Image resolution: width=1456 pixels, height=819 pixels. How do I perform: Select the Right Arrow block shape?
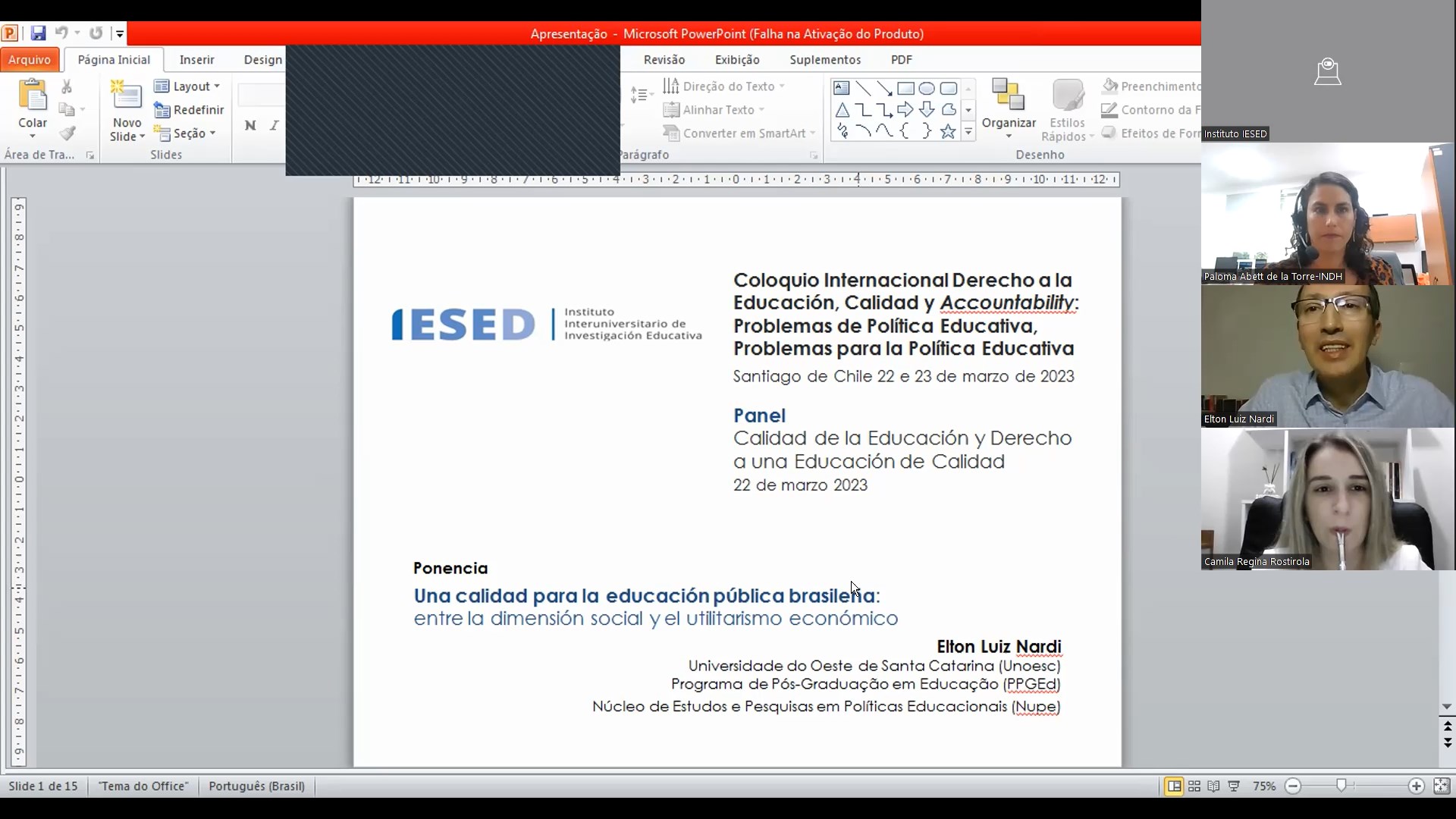pos(905,110)
